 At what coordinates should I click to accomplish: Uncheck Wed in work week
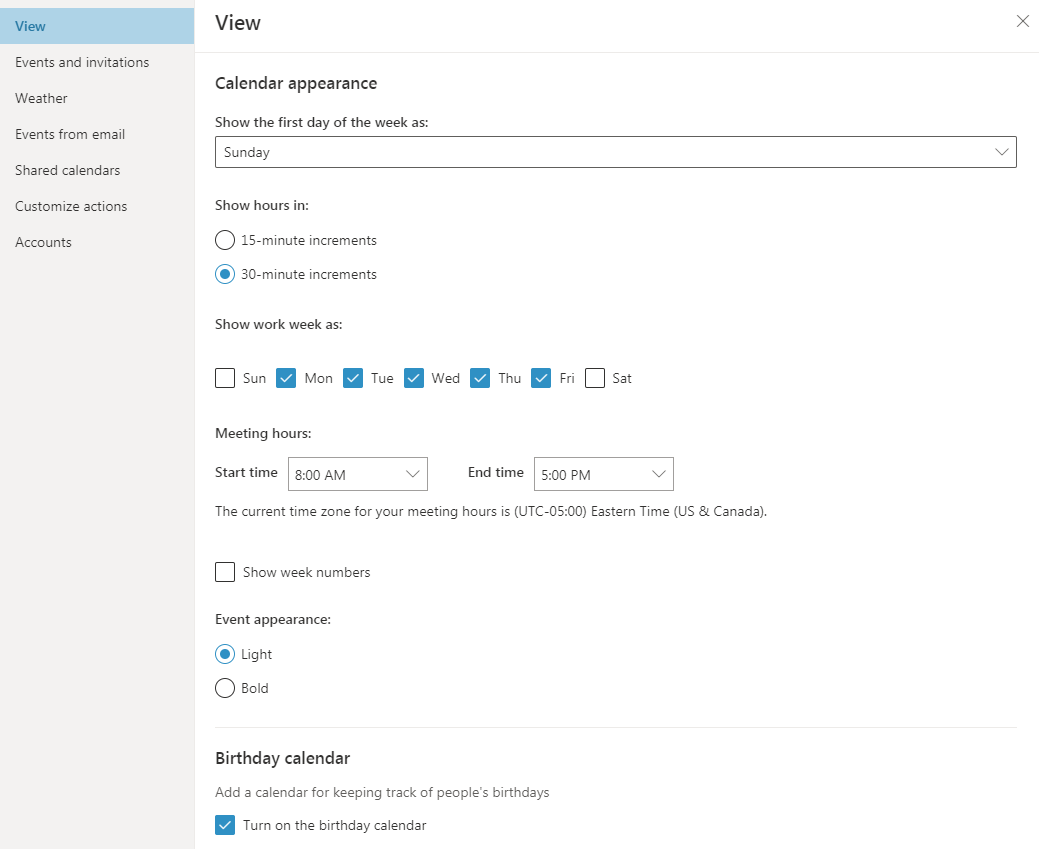[414, 378]
